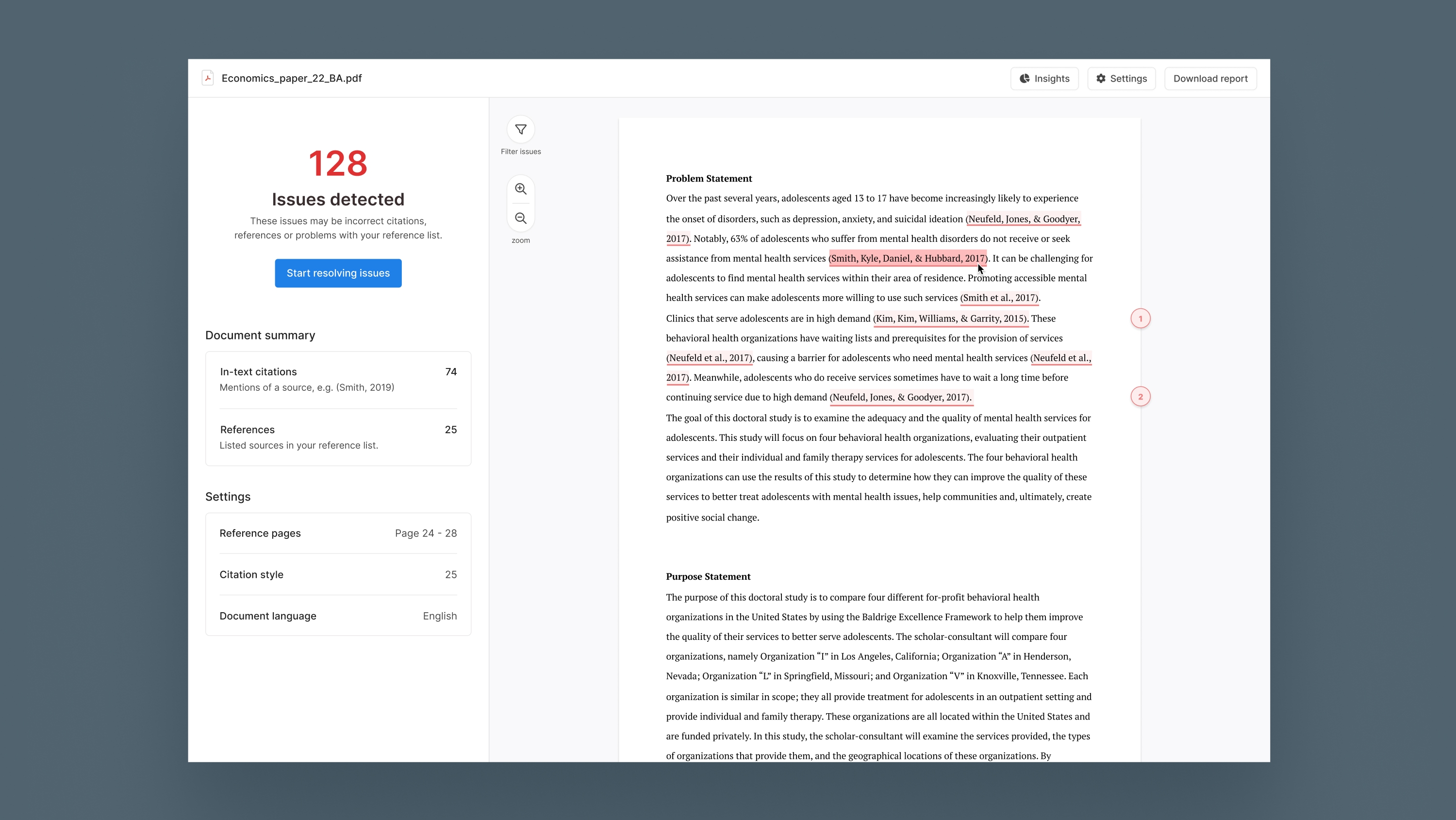Click Download report
The width and height of the screenshot is (1456, 820).
(1210, 79)
